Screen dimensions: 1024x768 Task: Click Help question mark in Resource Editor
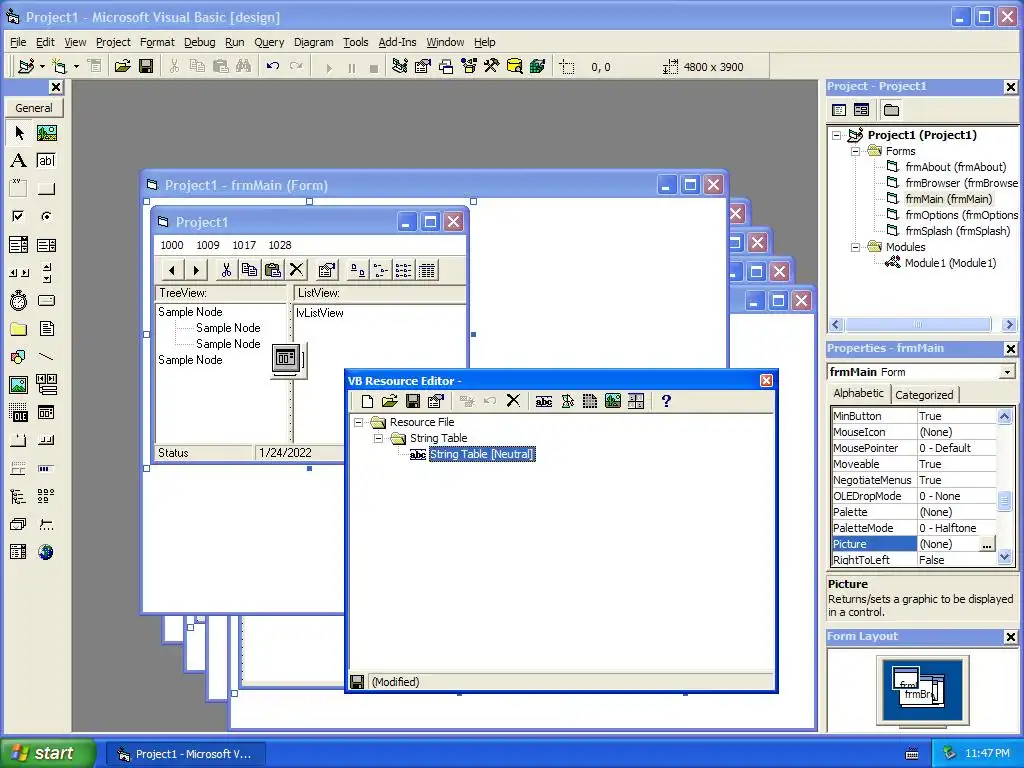coord(666,401)
